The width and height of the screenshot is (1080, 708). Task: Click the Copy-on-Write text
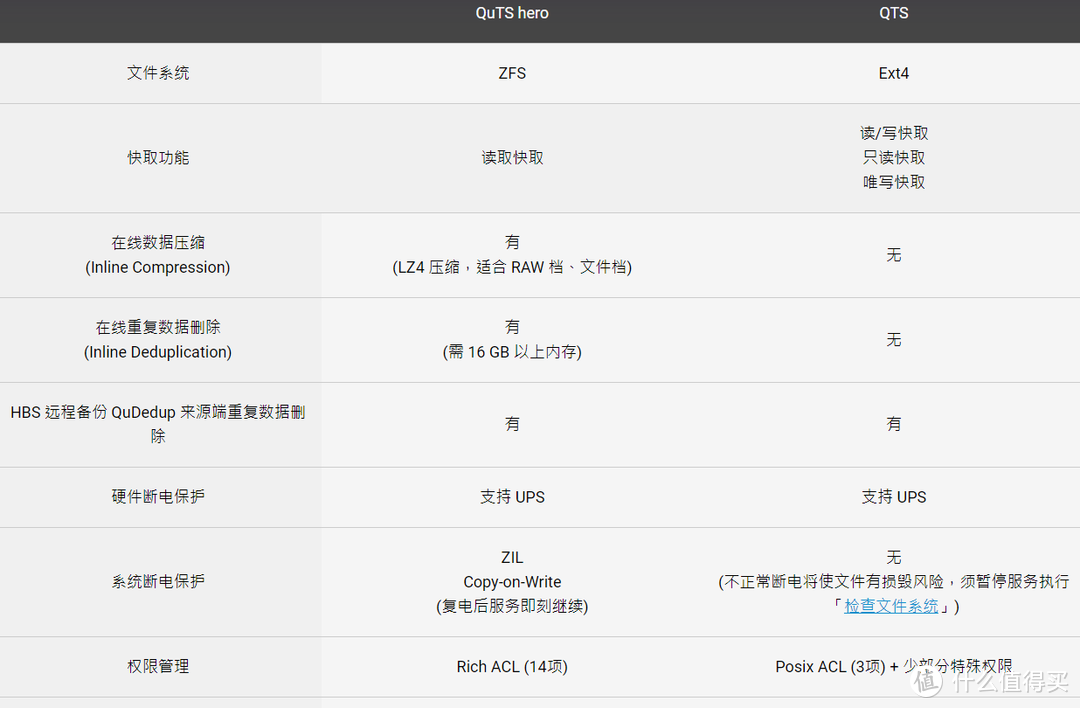(512, 582)
